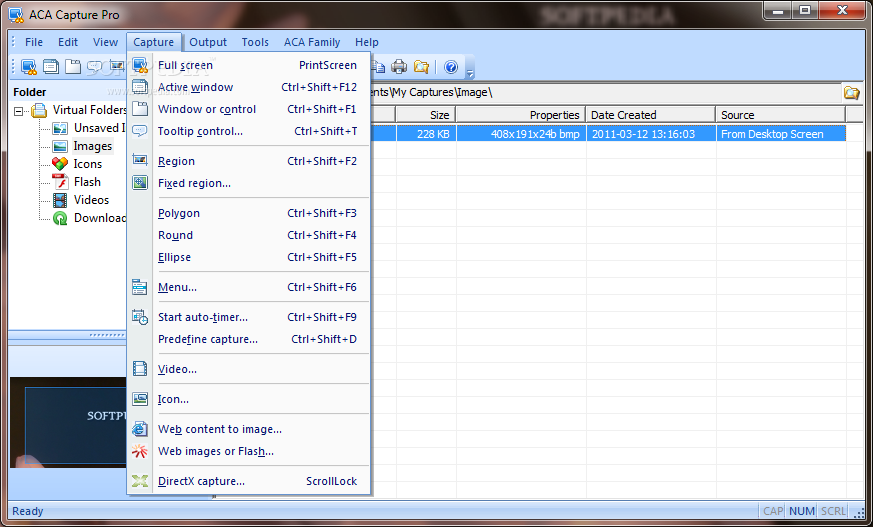This screenshot has width=873, height=527.
Task: Sort list by Size column header
Action: 425,115
